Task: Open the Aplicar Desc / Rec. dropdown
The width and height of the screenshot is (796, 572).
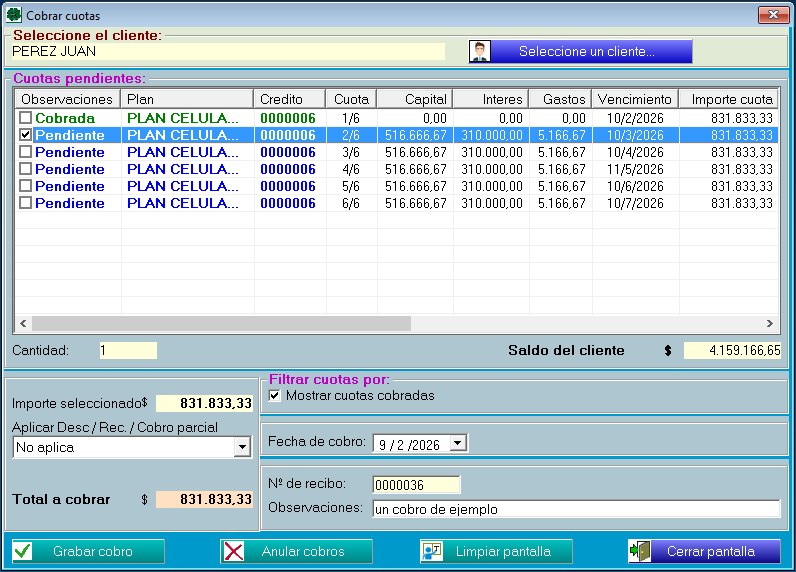Action: coord(242,448)
